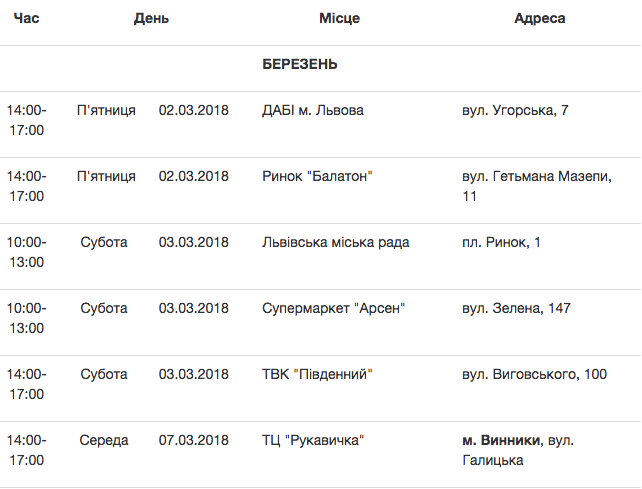Click the address "пл. Ринок, 1"
The image size is (642, 489).
501,242
